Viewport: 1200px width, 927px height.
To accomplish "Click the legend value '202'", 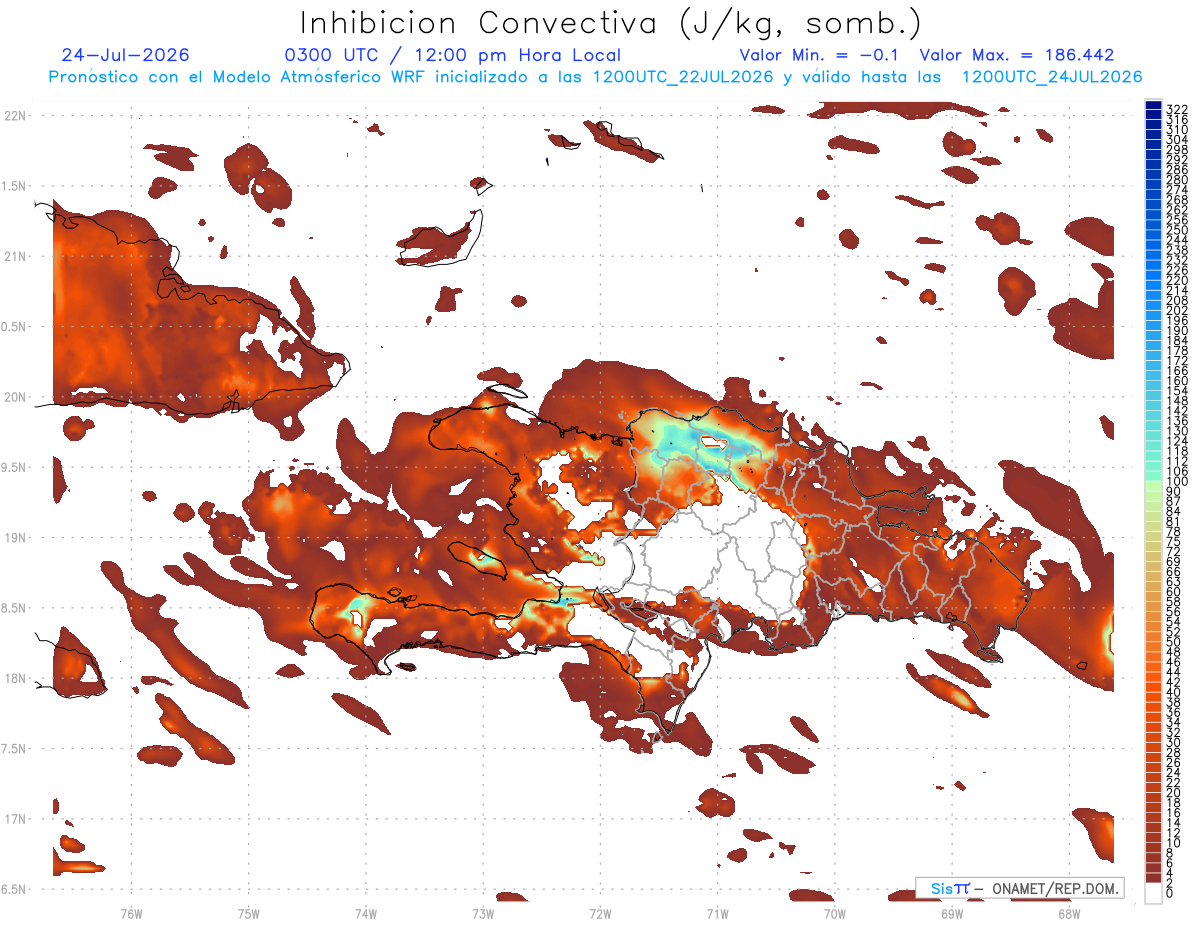I will point(1177,310).
